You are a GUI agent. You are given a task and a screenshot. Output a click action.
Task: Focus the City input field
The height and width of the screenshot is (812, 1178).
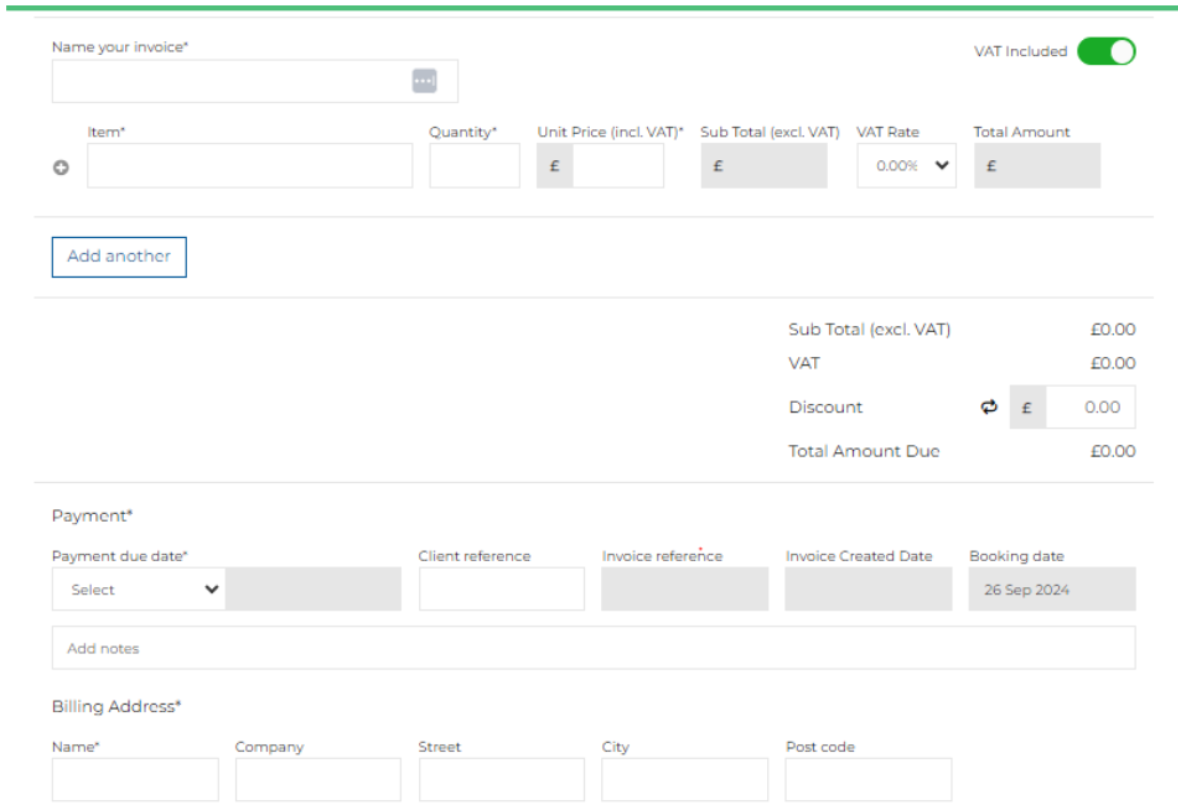(685, 780)
